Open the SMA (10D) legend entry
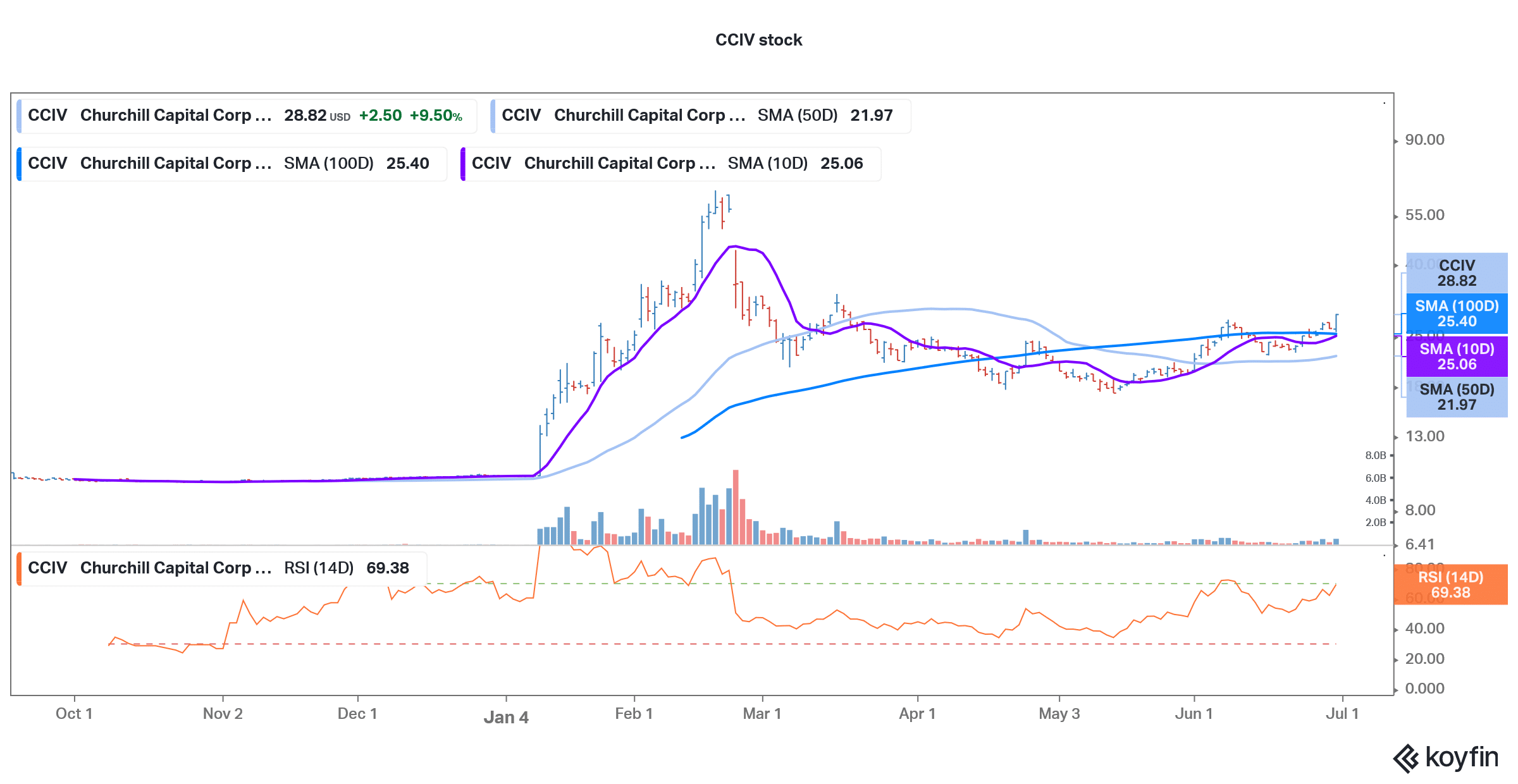 coord(670,164)
